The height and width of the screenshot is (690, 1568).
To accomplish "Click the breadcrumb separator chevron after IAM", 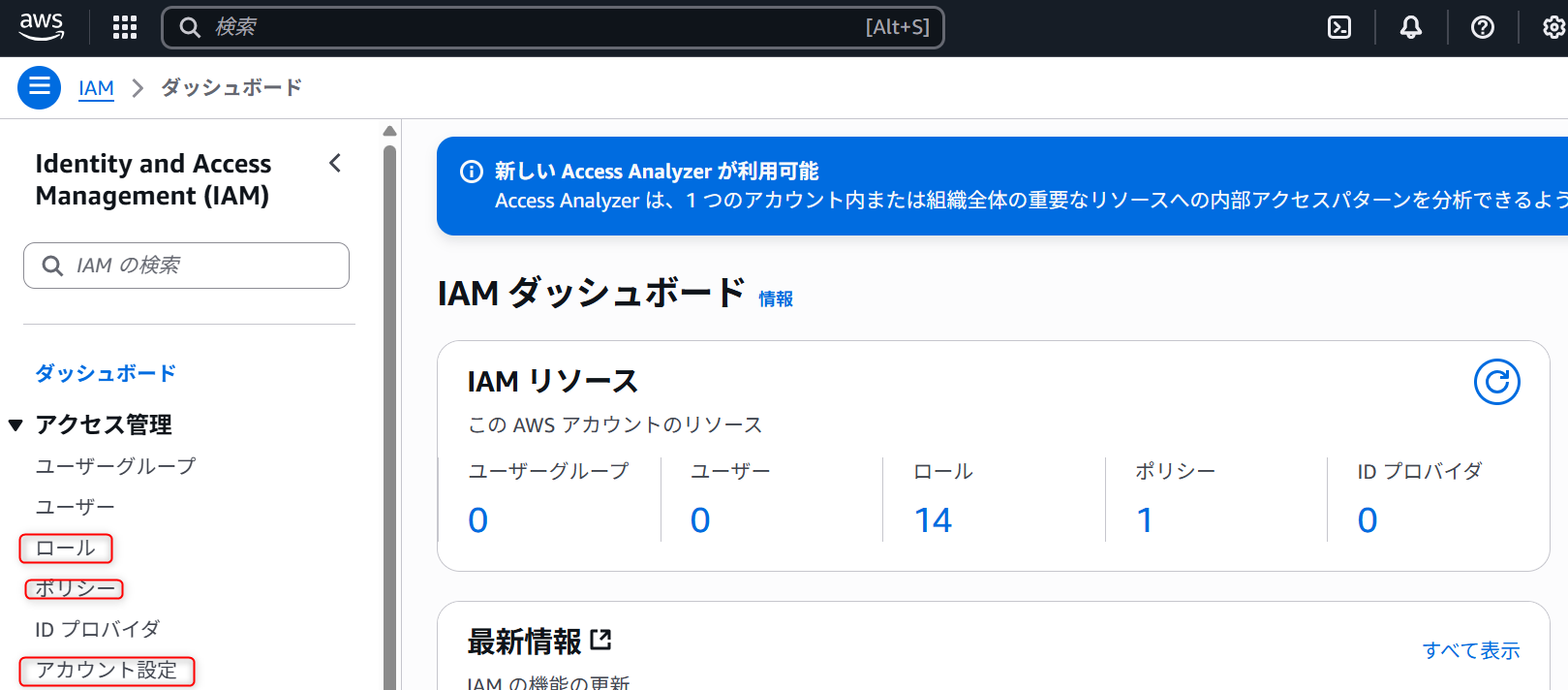I will click(138, 88).
